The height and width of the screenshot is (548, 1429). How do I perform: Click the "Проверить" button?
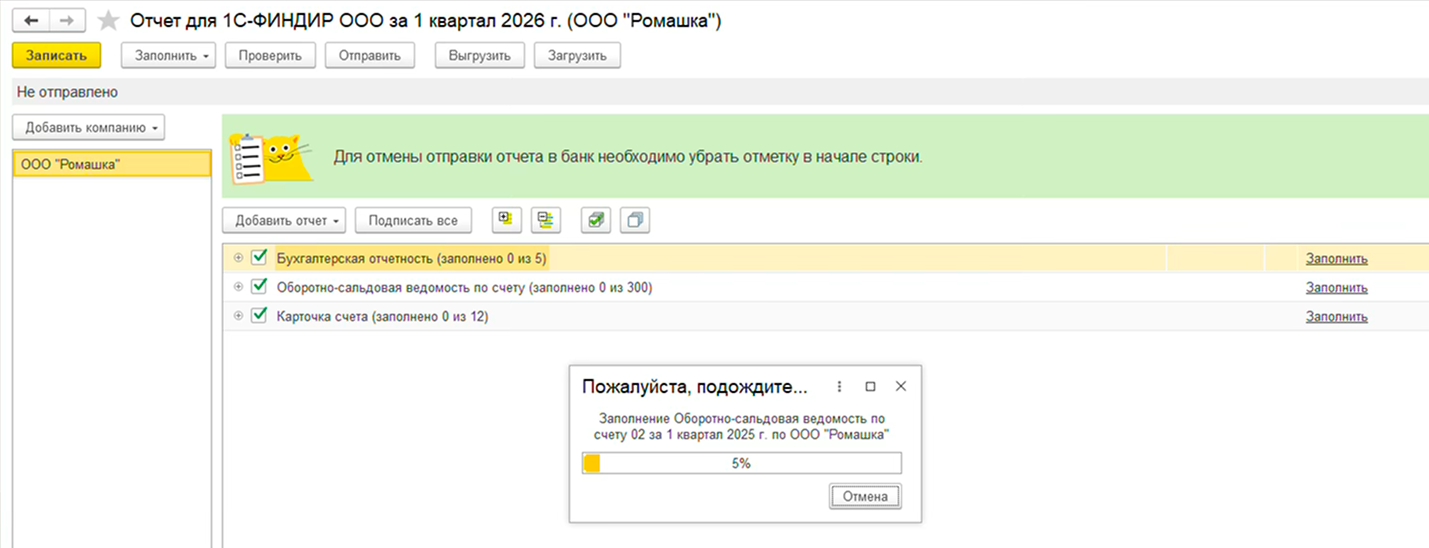point(270,56)
